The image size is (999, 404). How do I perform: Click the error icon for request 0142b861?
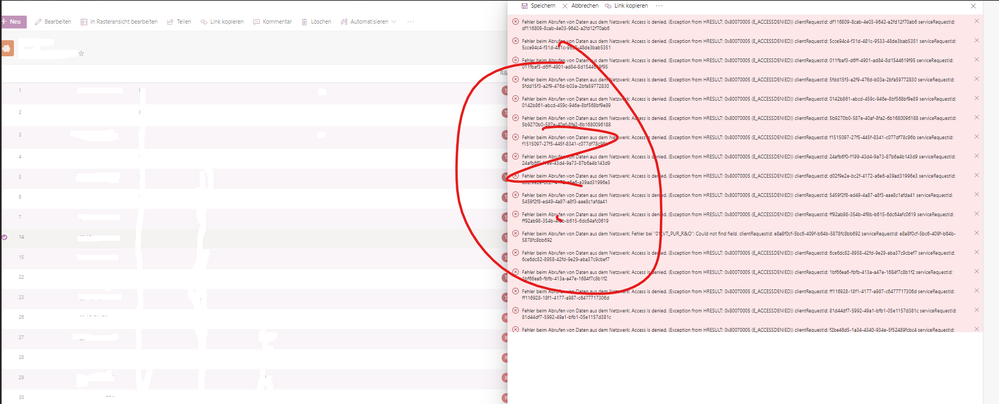coord(515,98)
